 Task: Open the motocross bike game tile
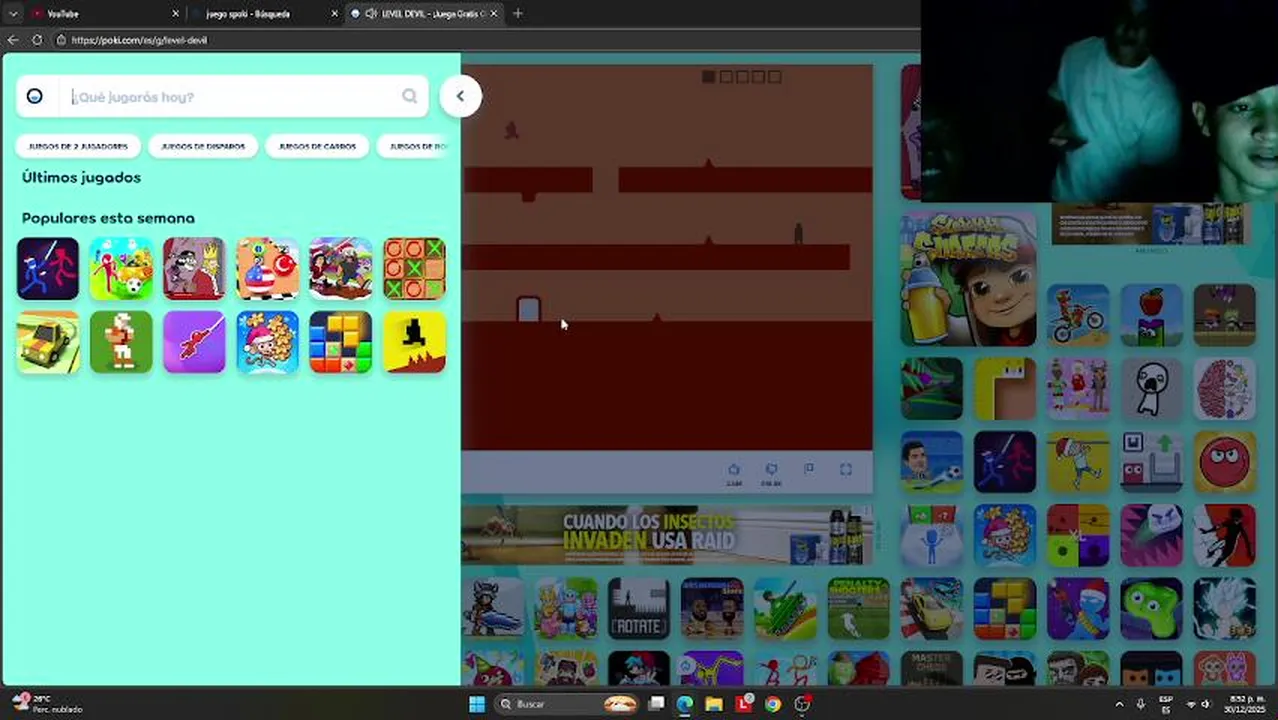[1078, 315]
